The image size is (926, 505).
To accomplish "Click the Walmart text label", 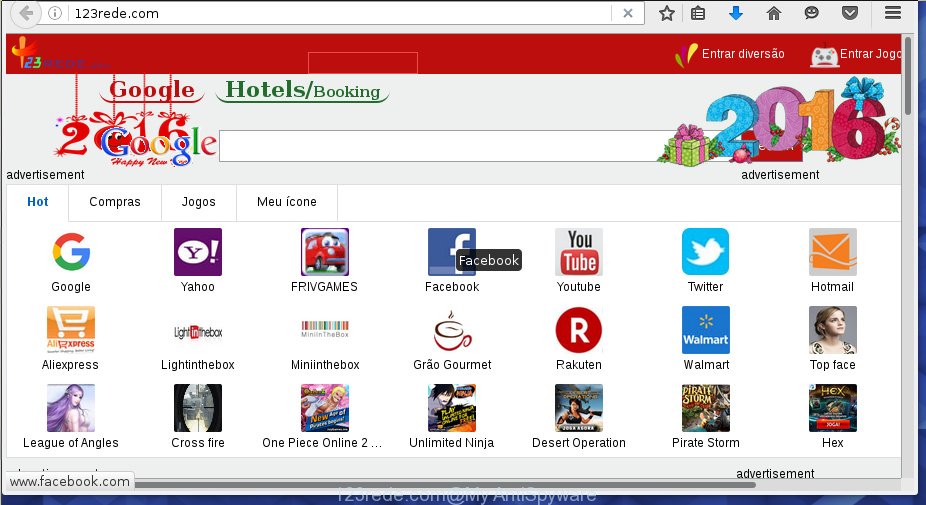I will click(x=706, y=365).
